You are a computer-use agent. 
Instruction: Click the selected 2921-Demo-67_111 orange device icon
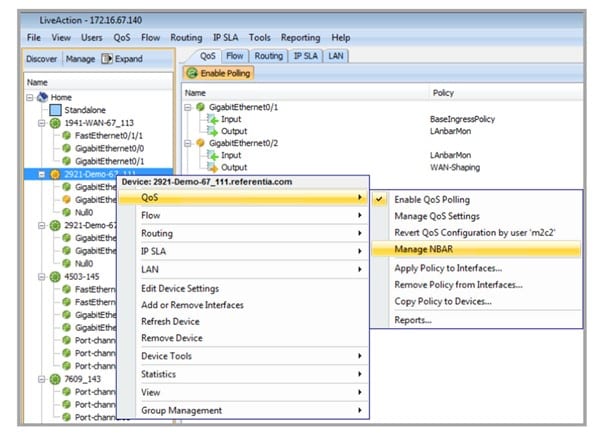tap(55, 174)
